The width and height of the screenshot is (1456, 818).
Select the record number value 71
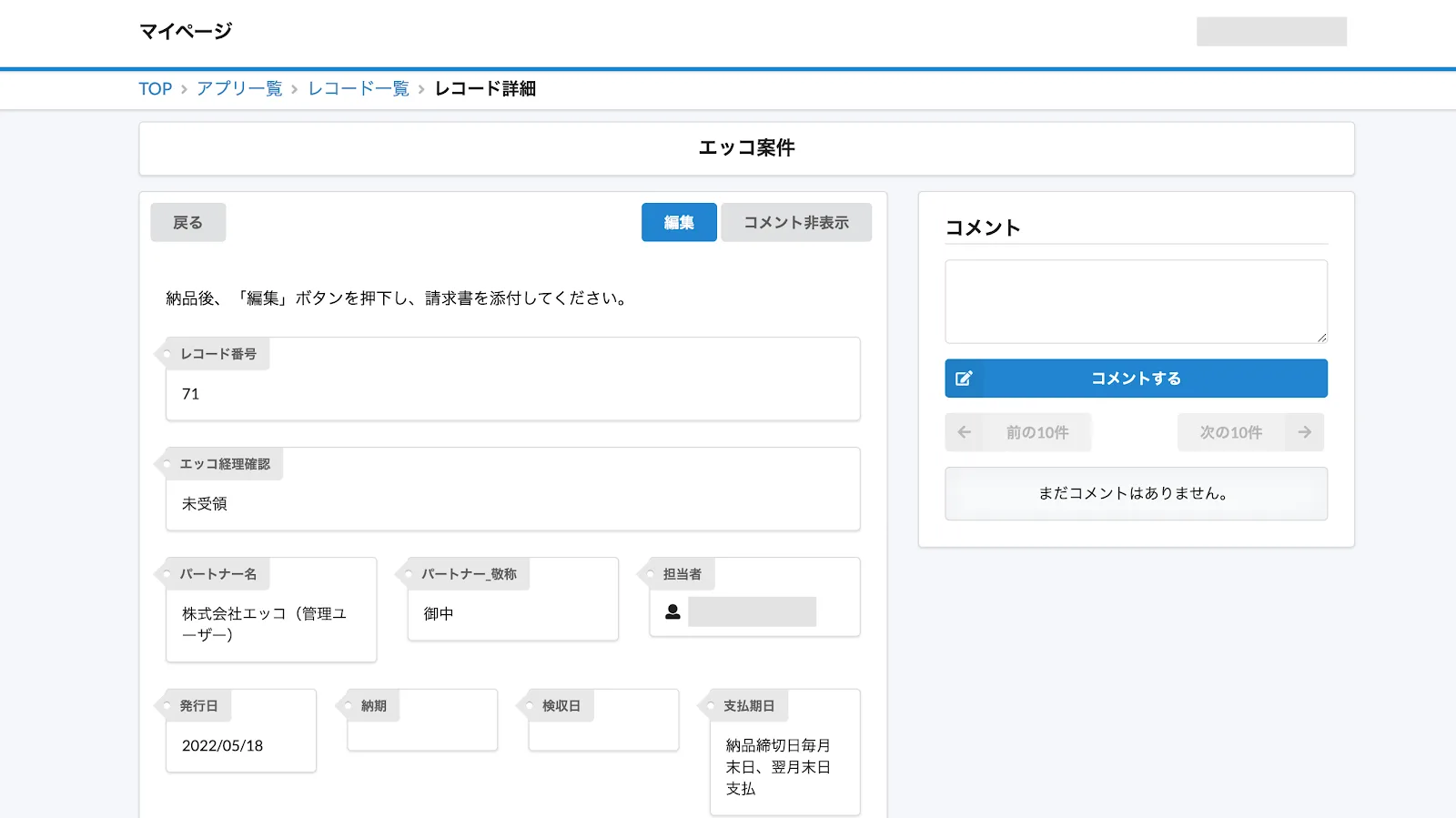190,394
